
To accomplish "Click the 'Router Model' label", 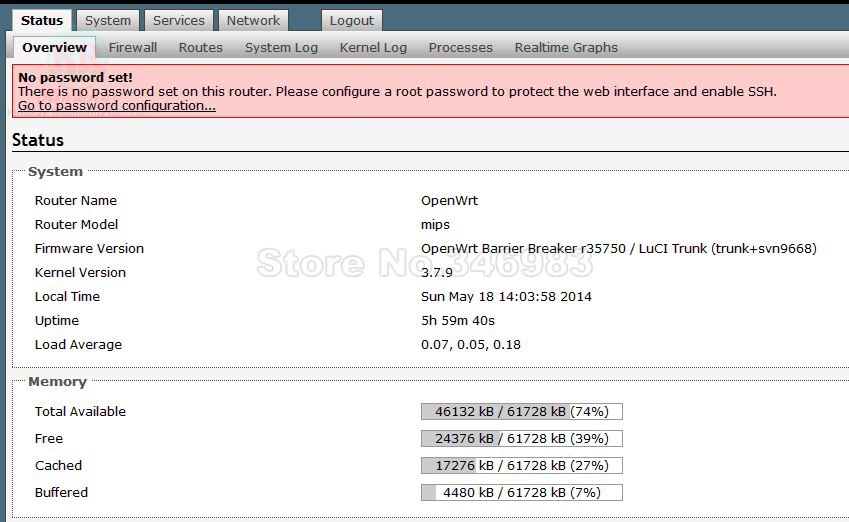I will [76, 224].
